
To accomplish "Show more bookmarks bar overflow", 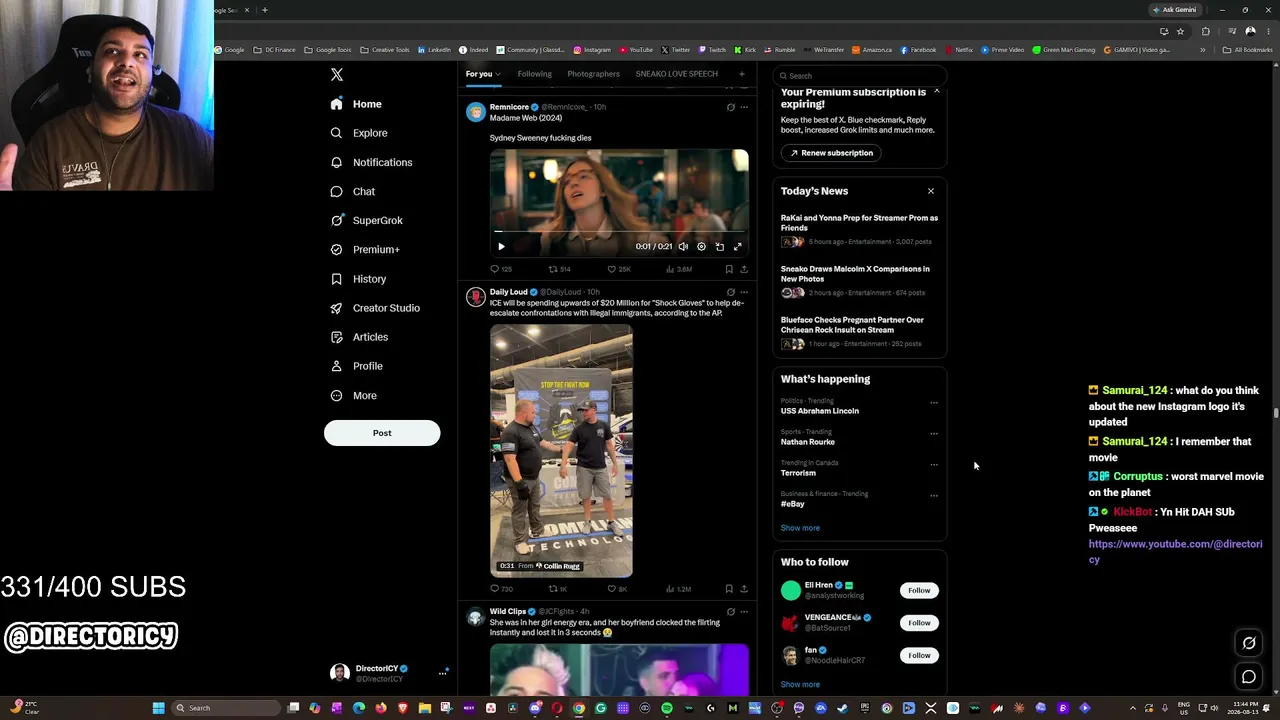I will tap(1202, 50).
